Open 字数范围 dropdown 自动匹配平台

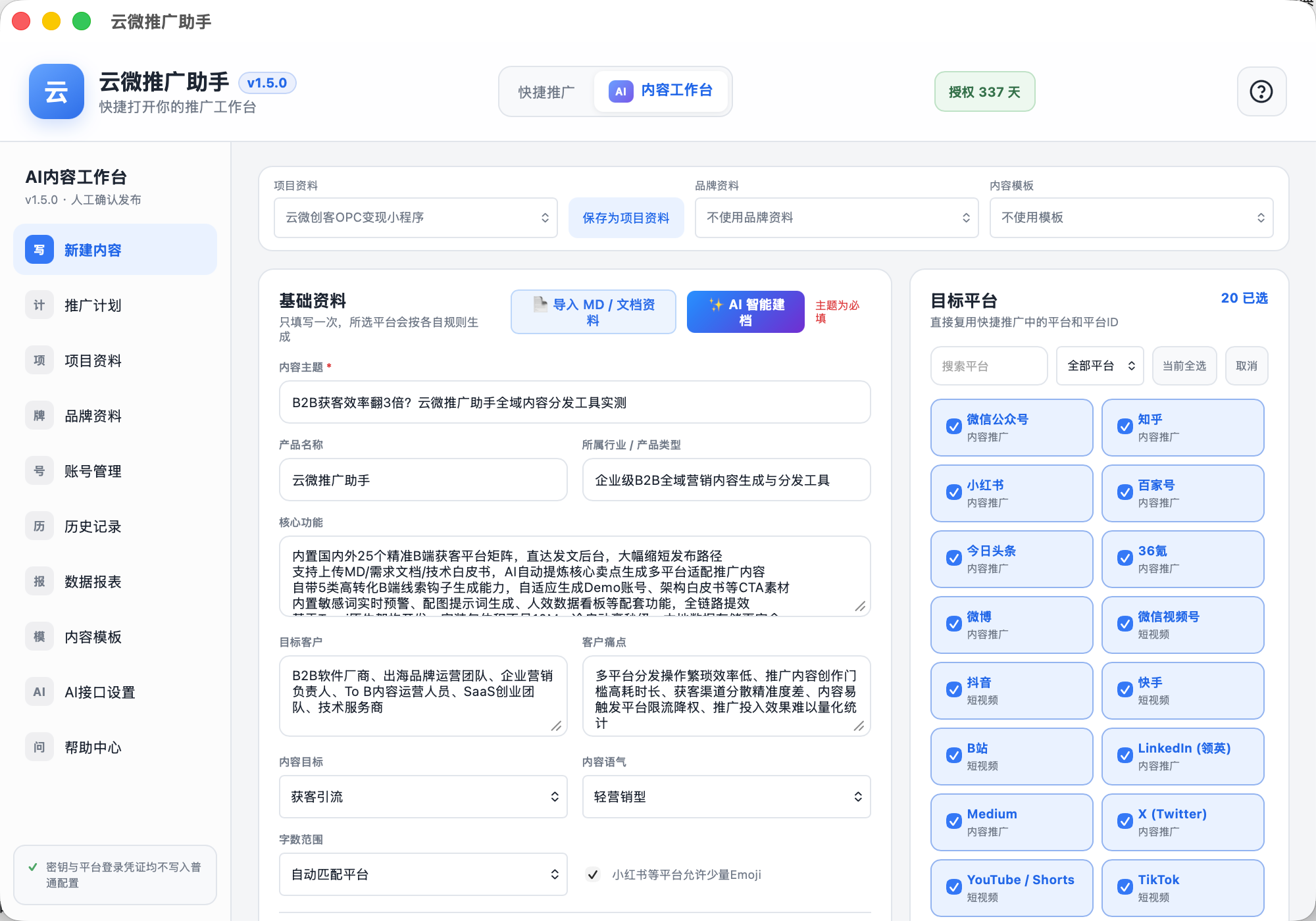coord(423,874)
